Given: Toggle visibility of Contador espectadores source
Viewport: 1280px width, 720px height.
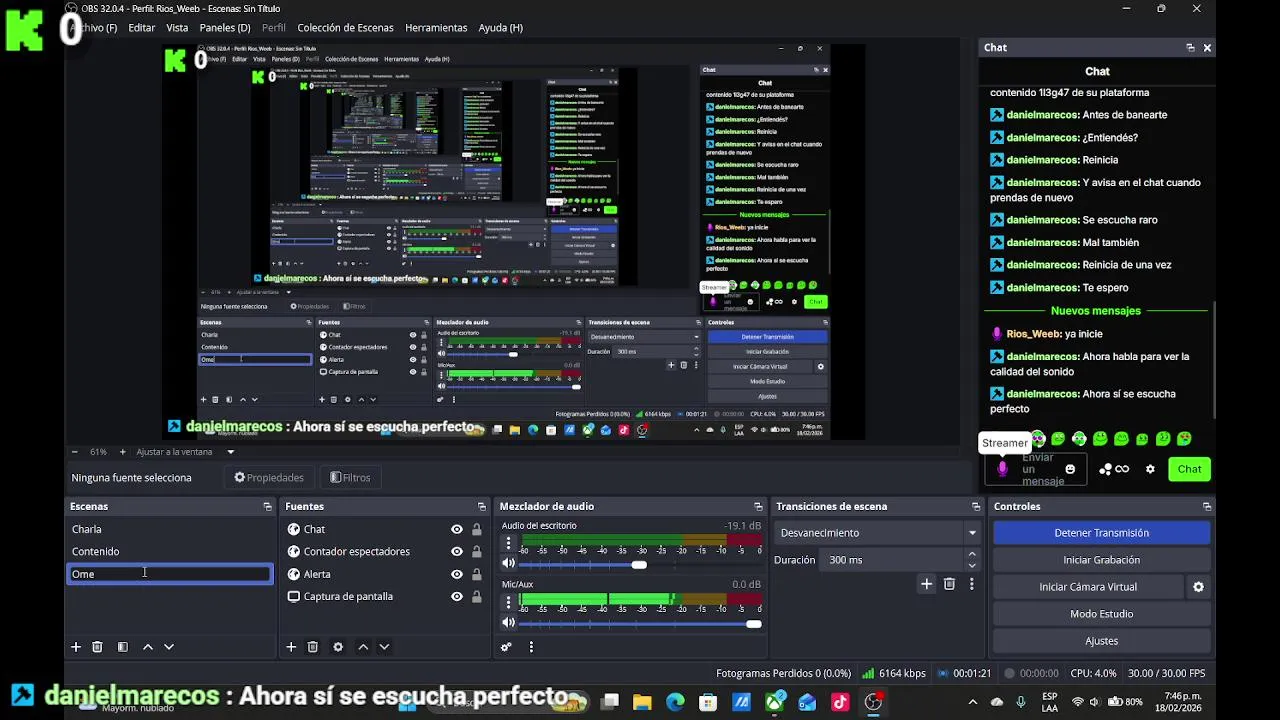Looking at the screenshot, I should coord(457,552).
